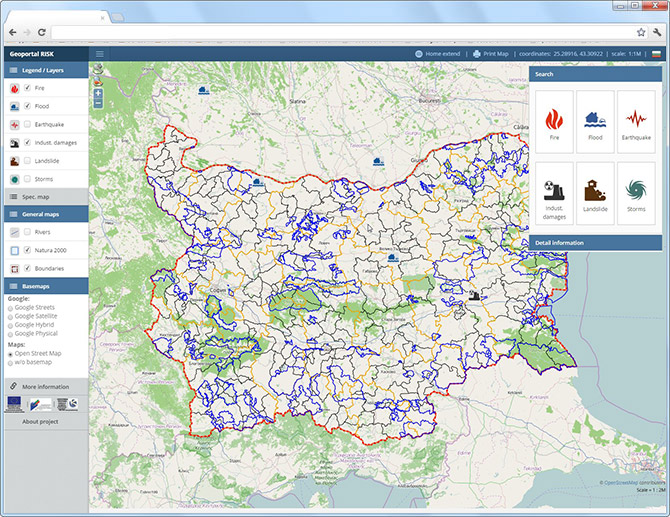
Task: Uncheck the Indust. damages checkbox
Action: 27,142
